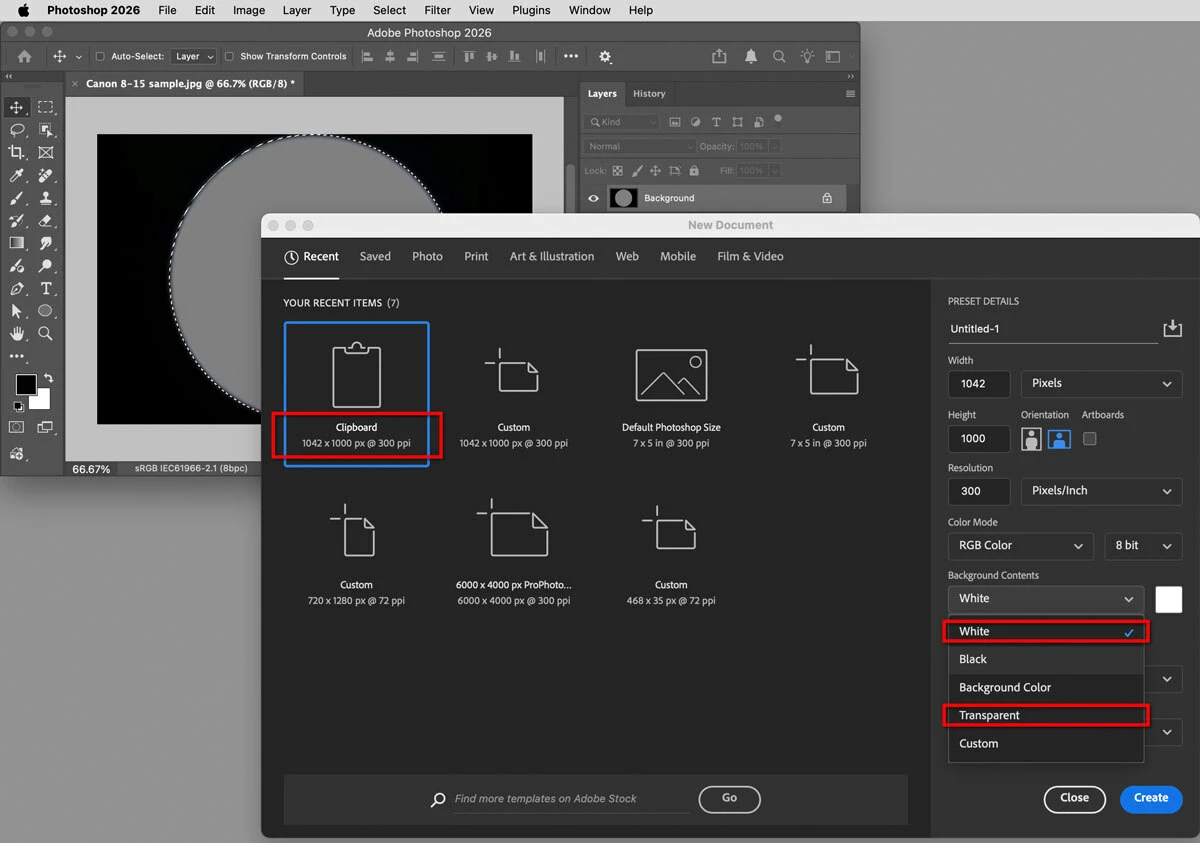Save document preset icon beside Untitled-1
The image size is (1200, 843).
click(1173, 328)
